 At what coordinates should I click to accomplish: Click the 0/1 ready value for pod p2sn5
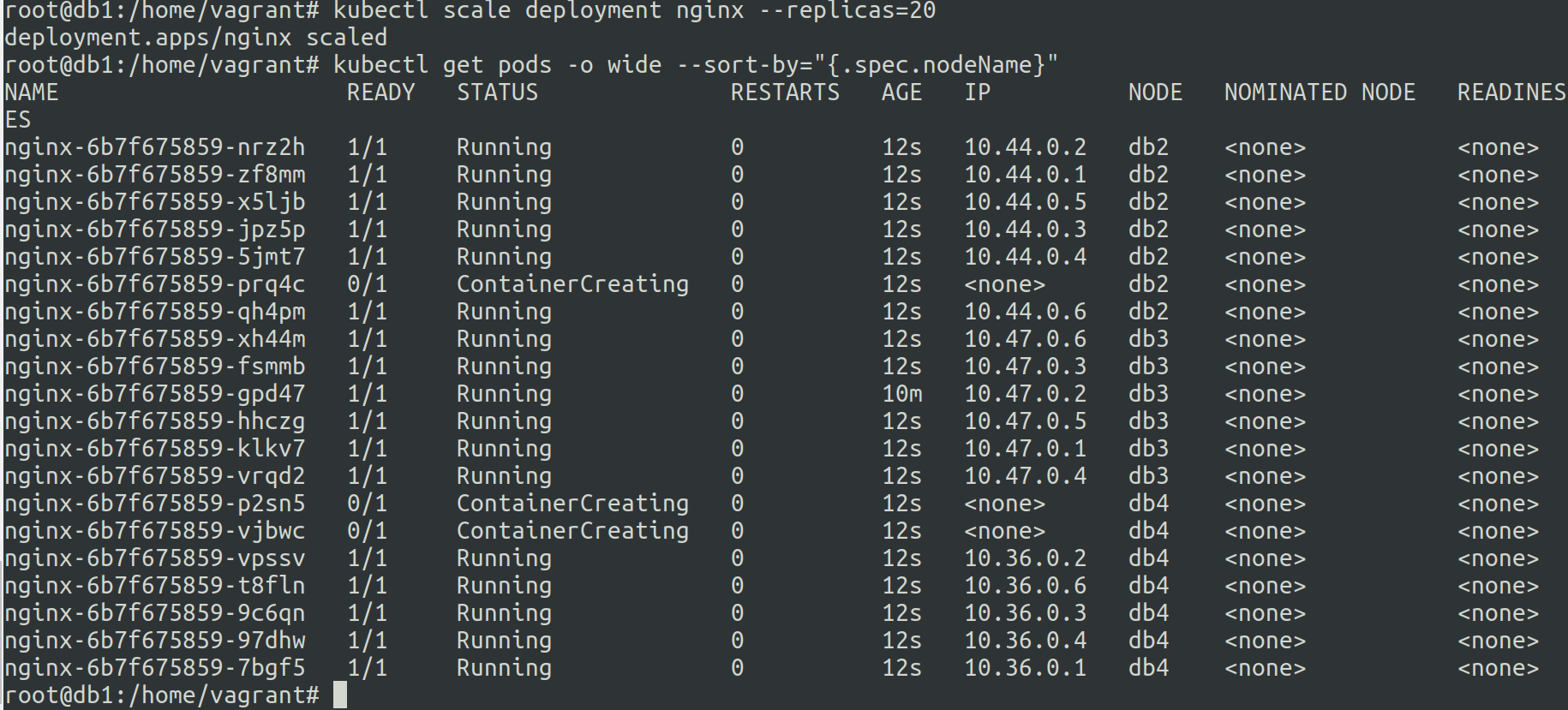367,504
